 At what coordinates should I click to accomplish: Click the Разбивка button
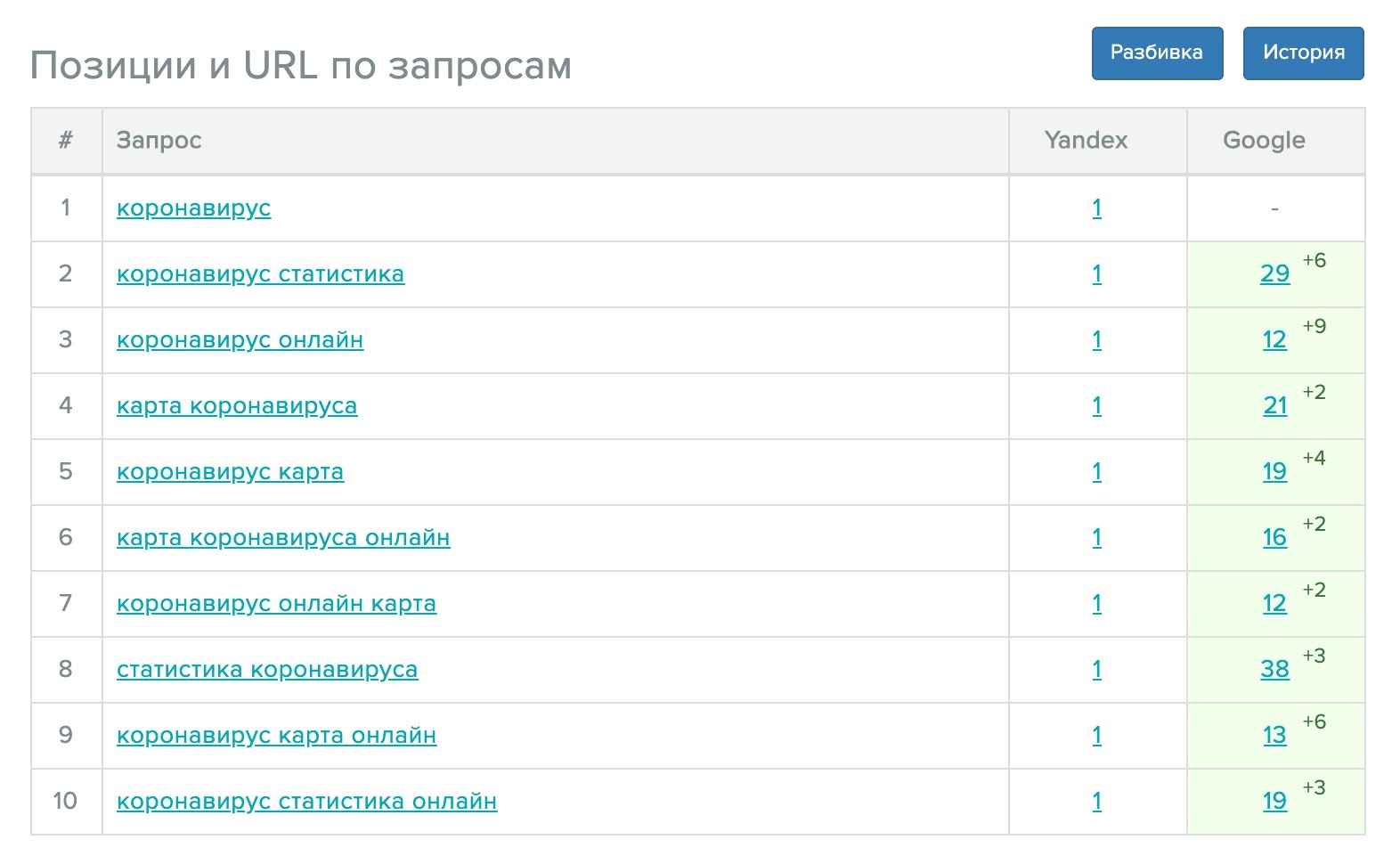click(1157, 53)
